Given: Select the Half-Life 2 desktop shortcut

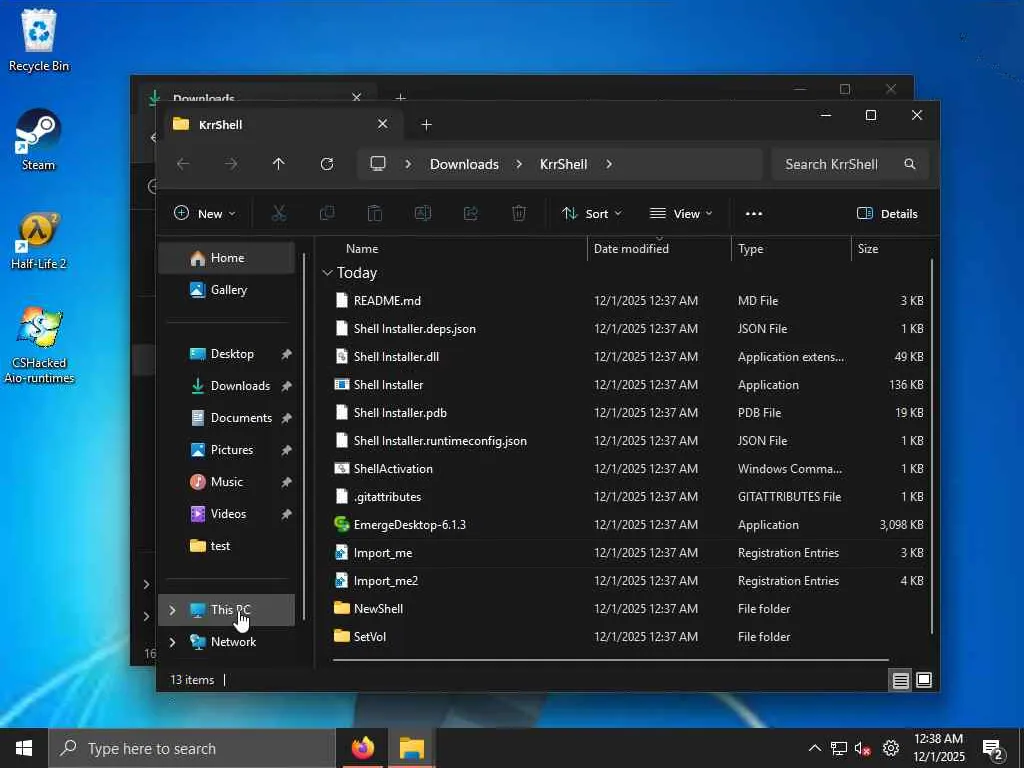Looking at the screenshot, I should [x=39, y=240].
